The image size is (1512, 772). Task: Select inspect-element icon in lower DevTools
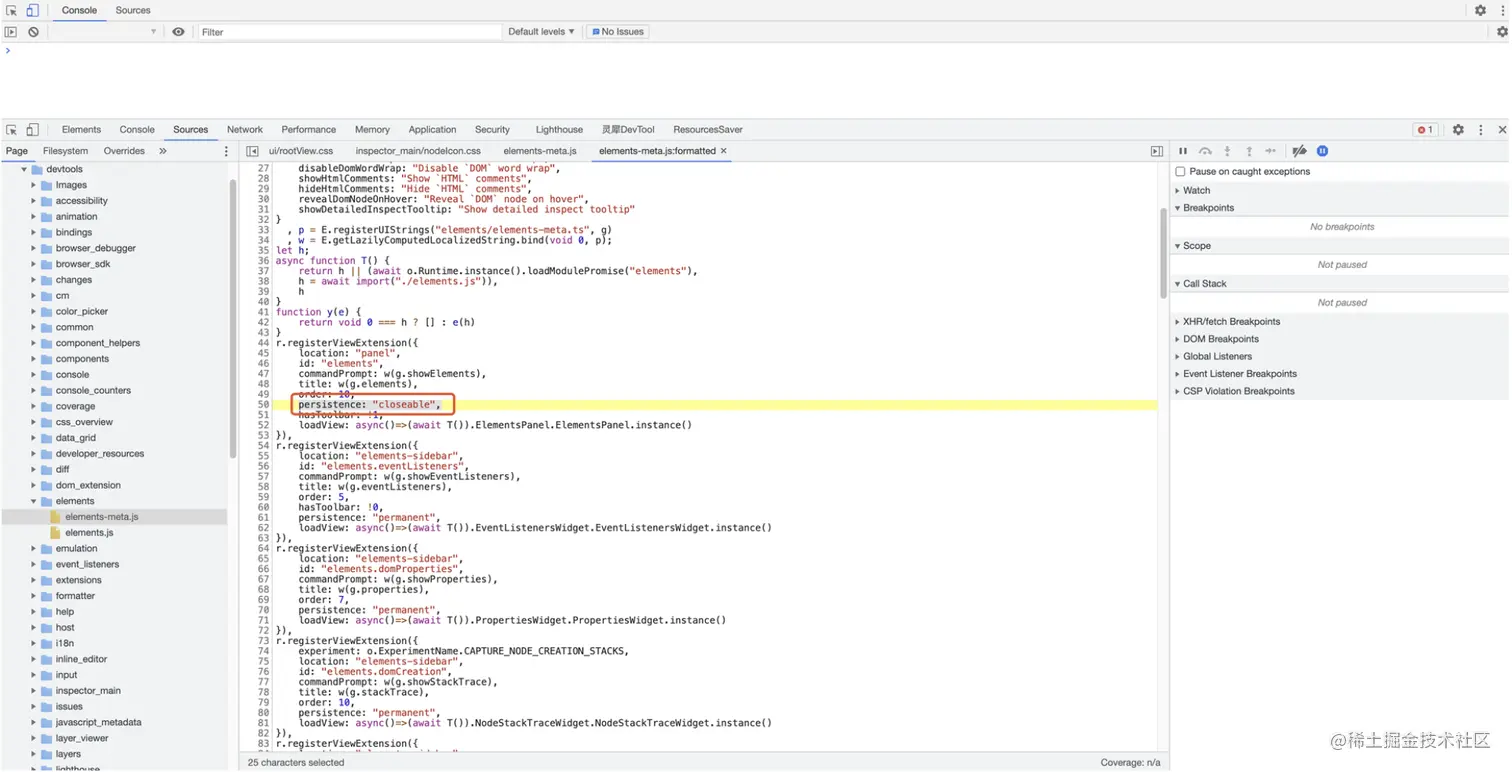point(11,130)
